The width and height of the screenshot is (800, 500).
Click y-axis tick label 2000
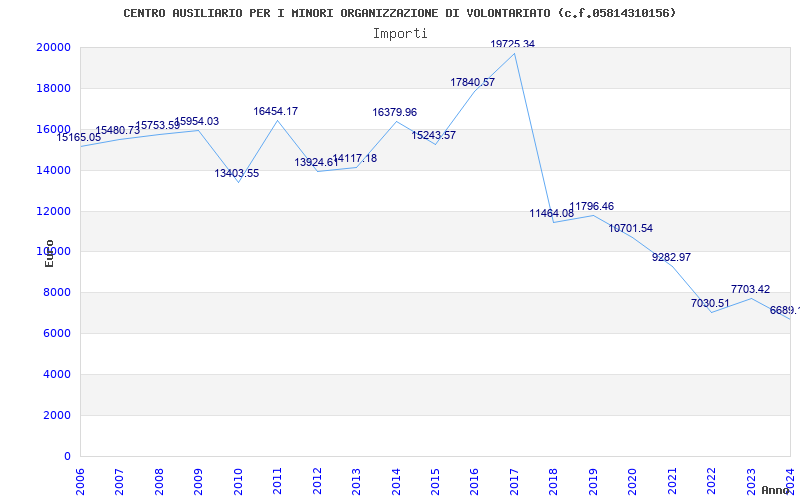coord(57,415)
